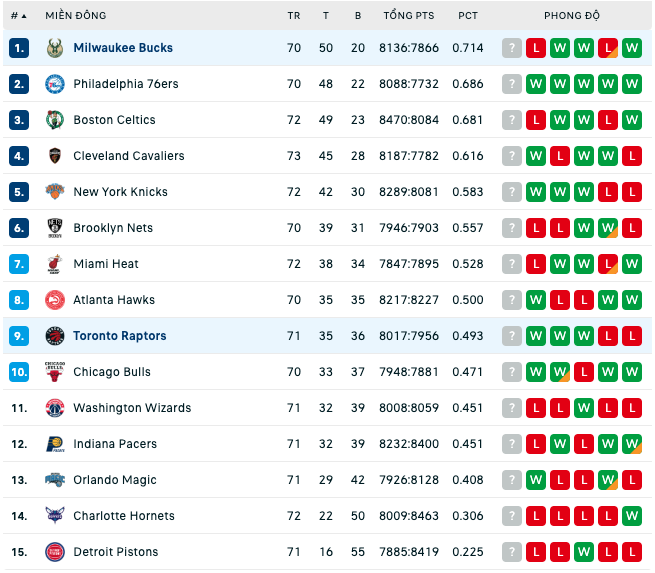Click the TỔNG PTS column header
This screenshot has height=573, width=655.
(409, 16)
